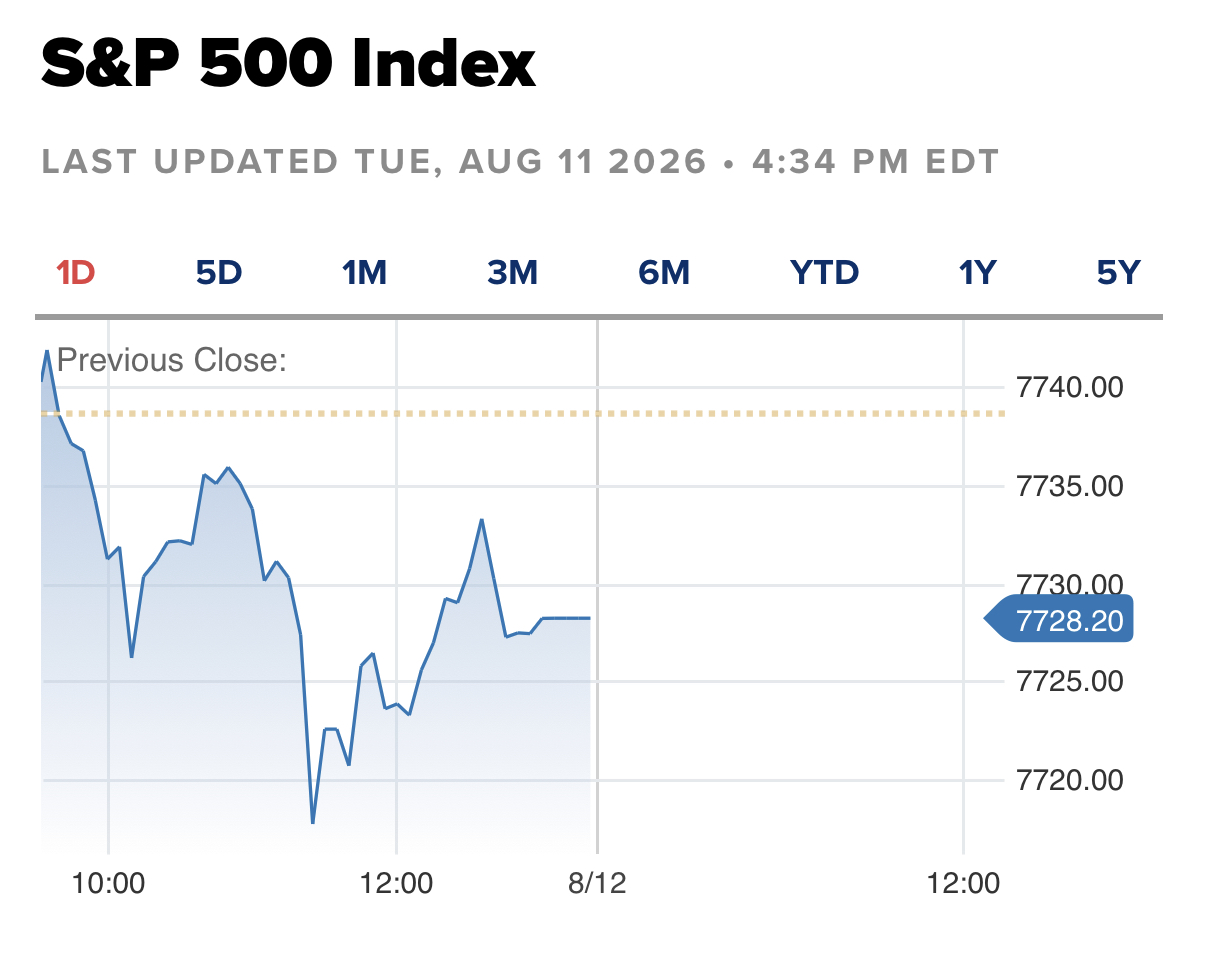This screenshot has width=1210, height=956.
Task: Click the dotted previous close line
Action: [x=522, y=413]
